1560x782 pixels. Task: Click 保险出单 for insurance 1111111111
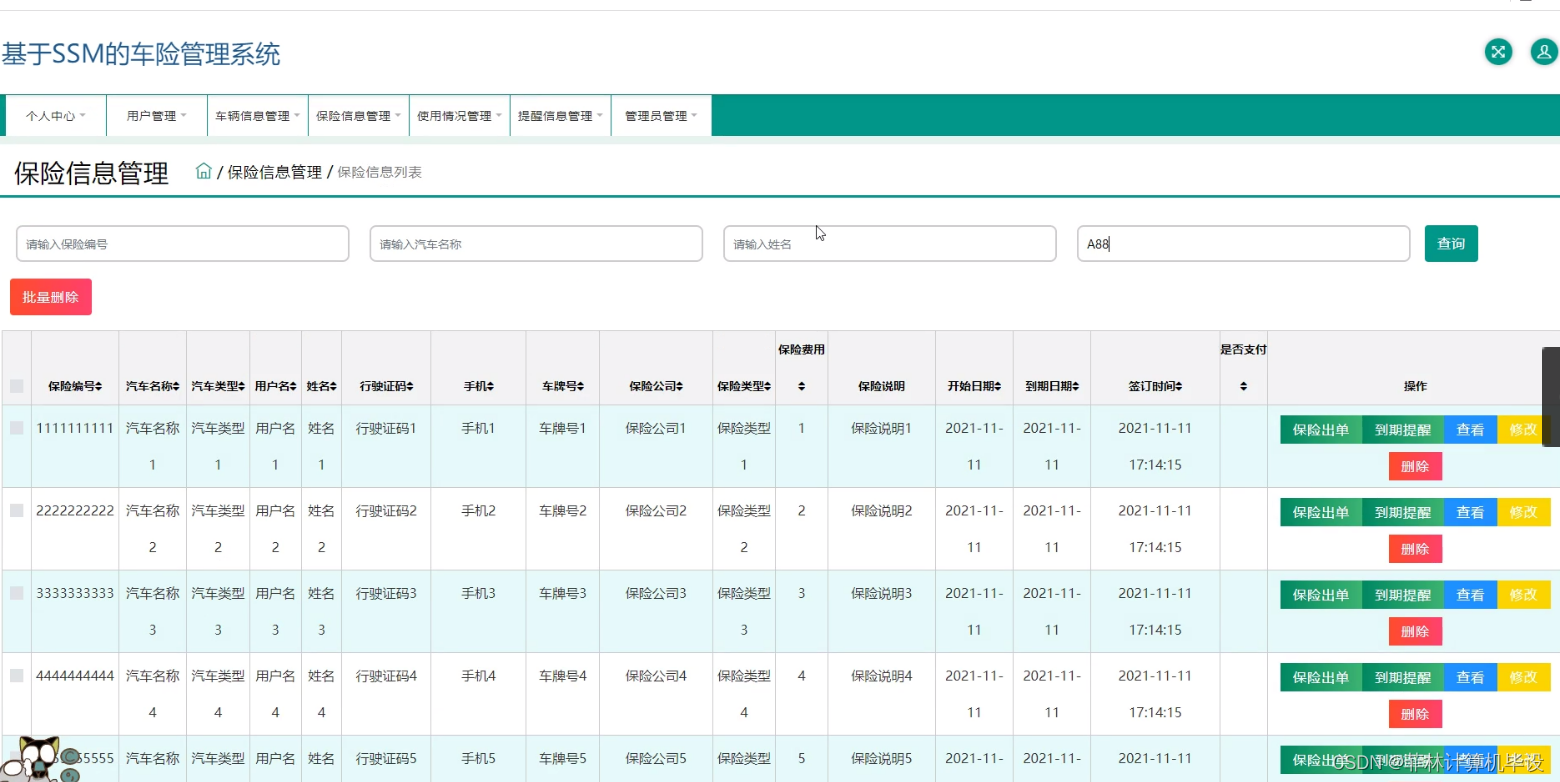pyautogui.click(x=1320, y=429)
